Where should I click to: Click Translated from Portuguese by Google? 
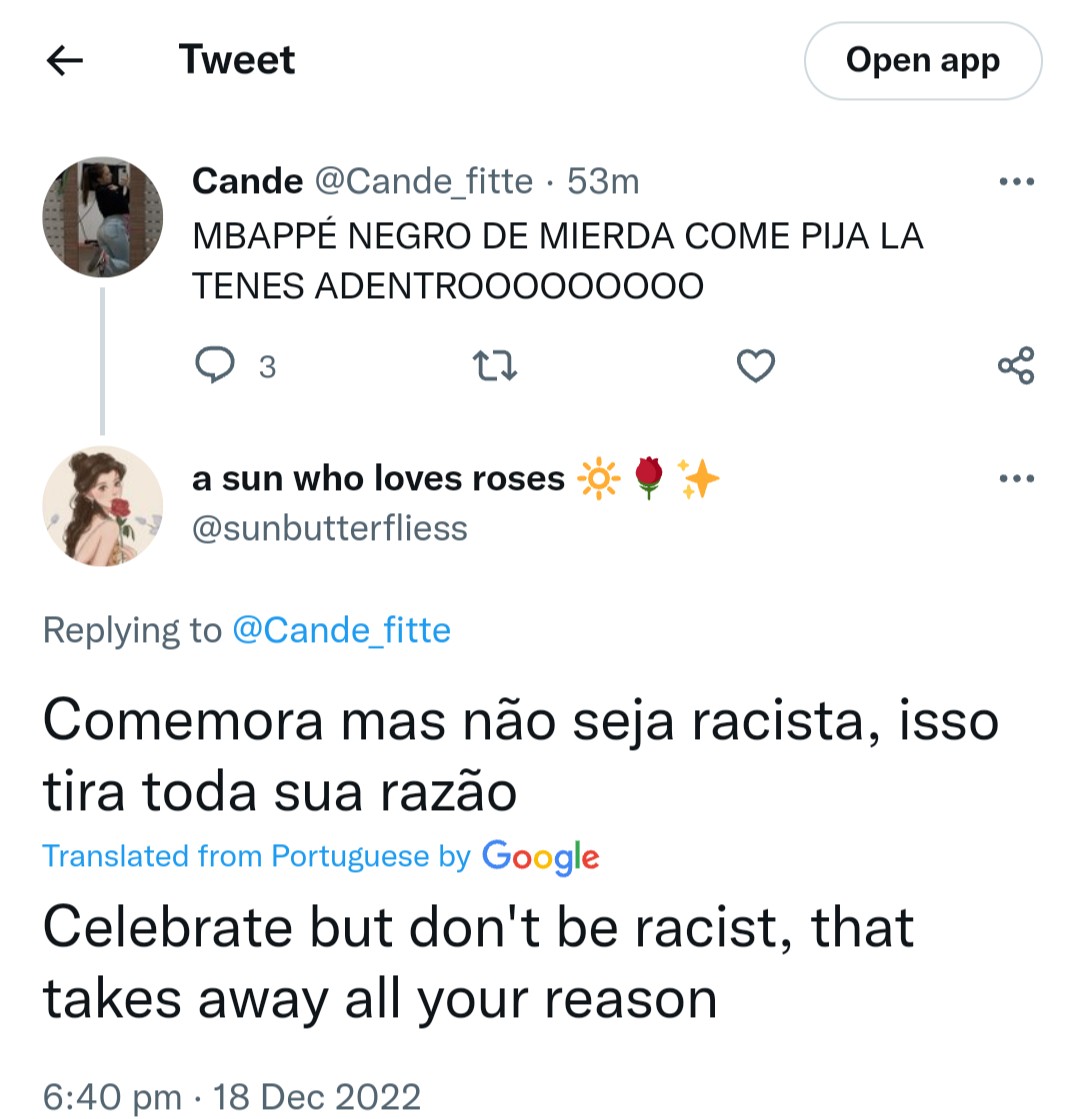tap(321, 856)
